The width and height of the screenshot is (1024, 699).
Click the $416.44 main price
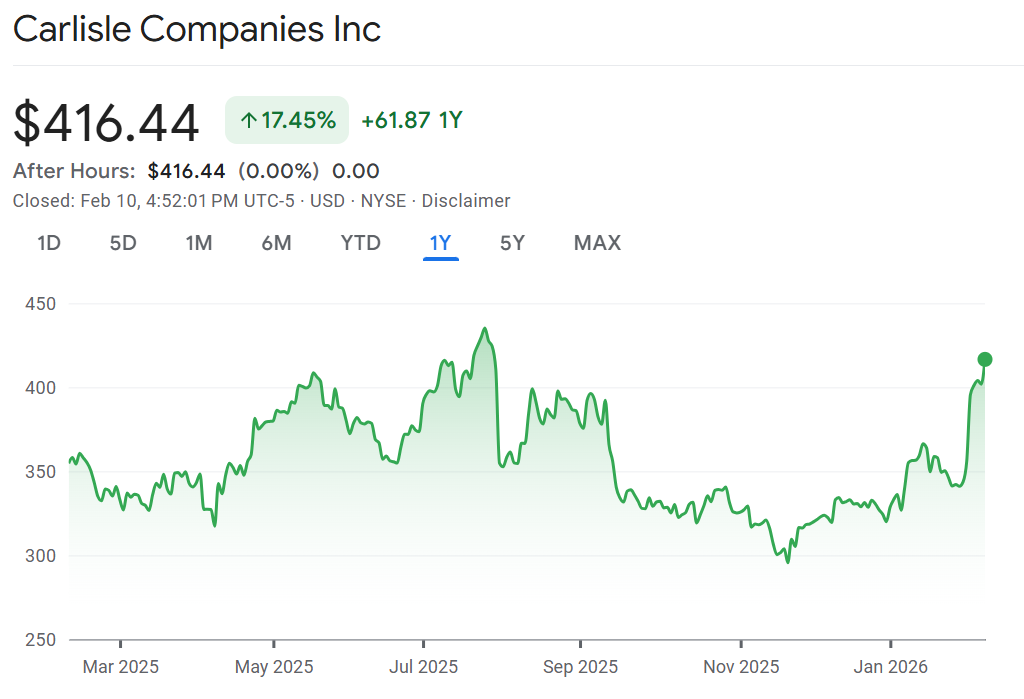106,123
